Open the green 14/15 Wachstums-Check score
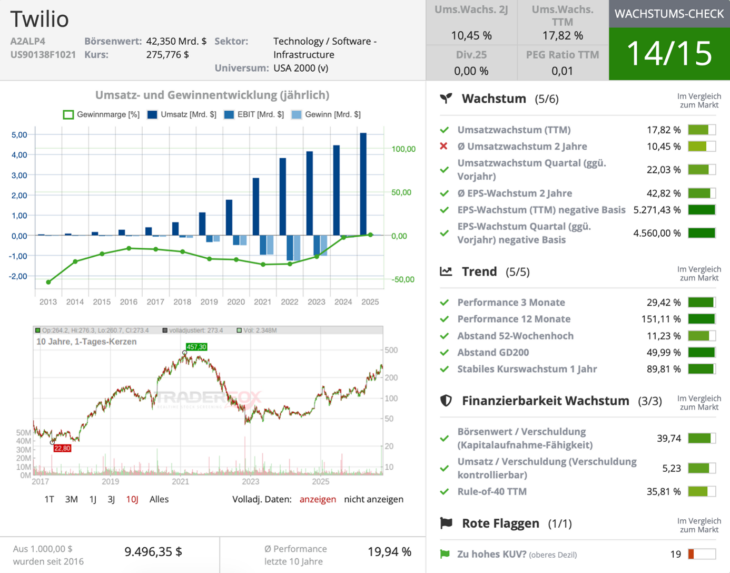The image size is (730, 573). pyautogui.click(x=669, y=54)
